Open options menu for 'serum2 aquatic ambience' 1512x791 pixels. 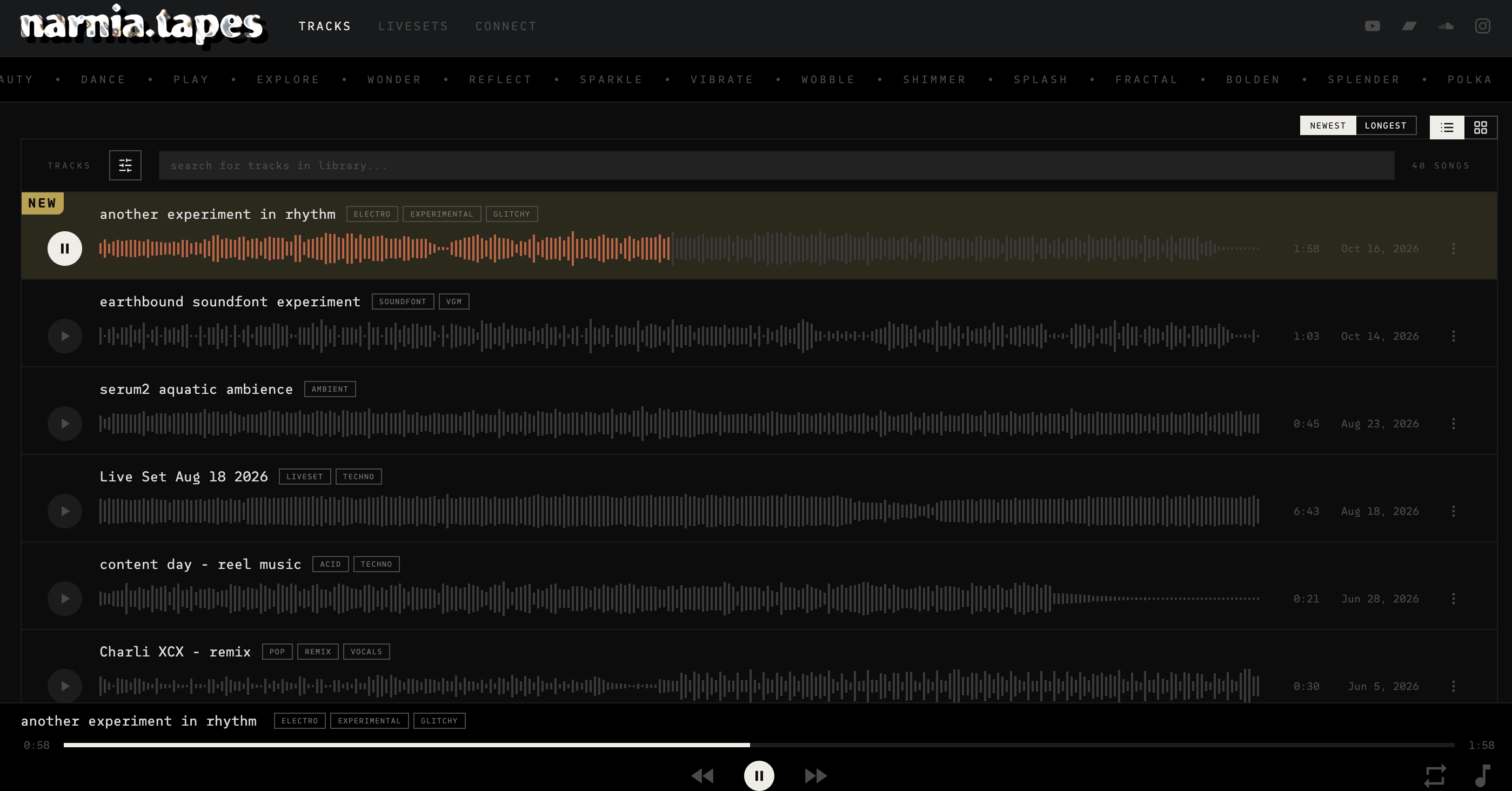[x=1453, y=423]
